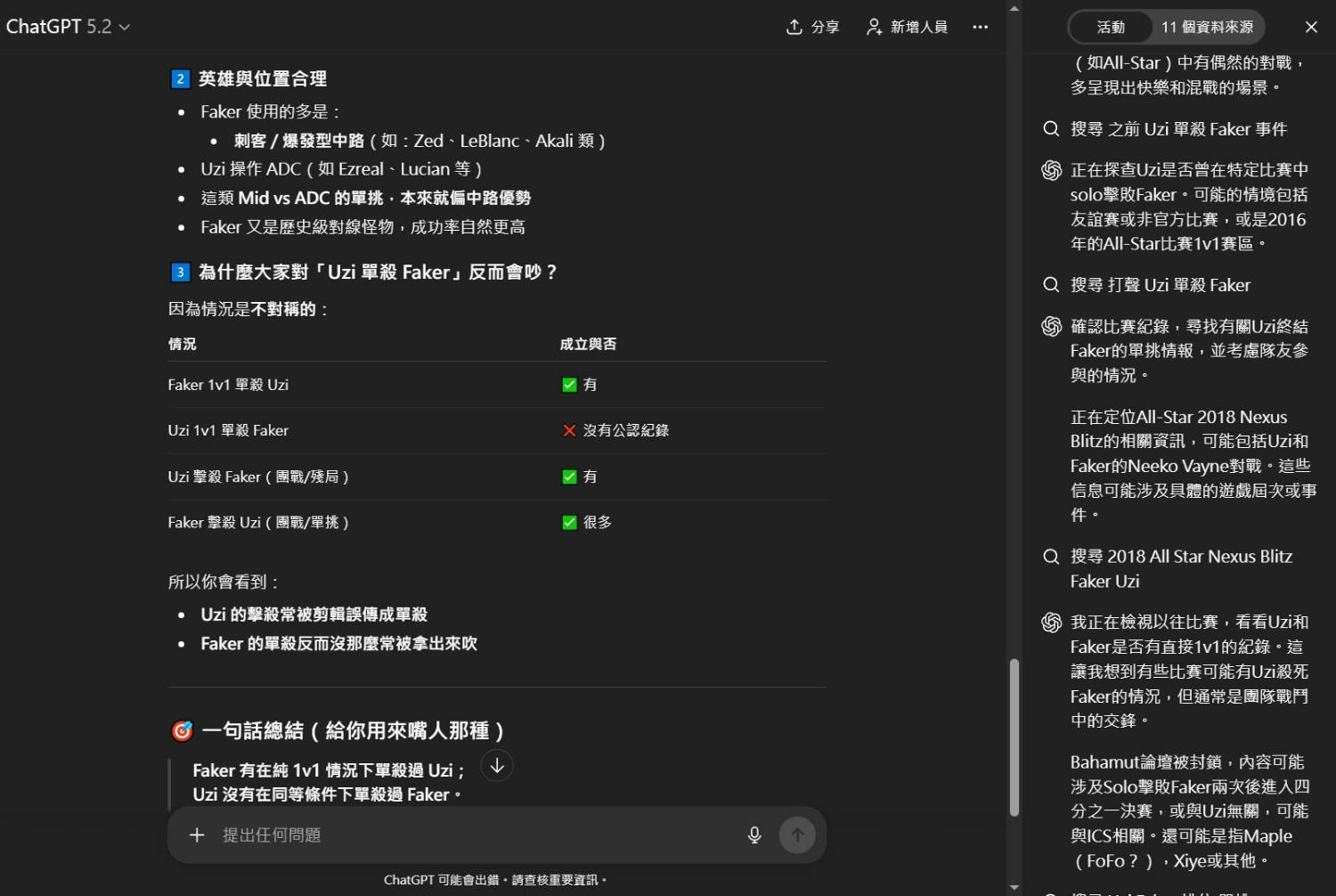
Task: Click the microphone dictation icon
Action: pyautogui.click(x=754, y=835)
